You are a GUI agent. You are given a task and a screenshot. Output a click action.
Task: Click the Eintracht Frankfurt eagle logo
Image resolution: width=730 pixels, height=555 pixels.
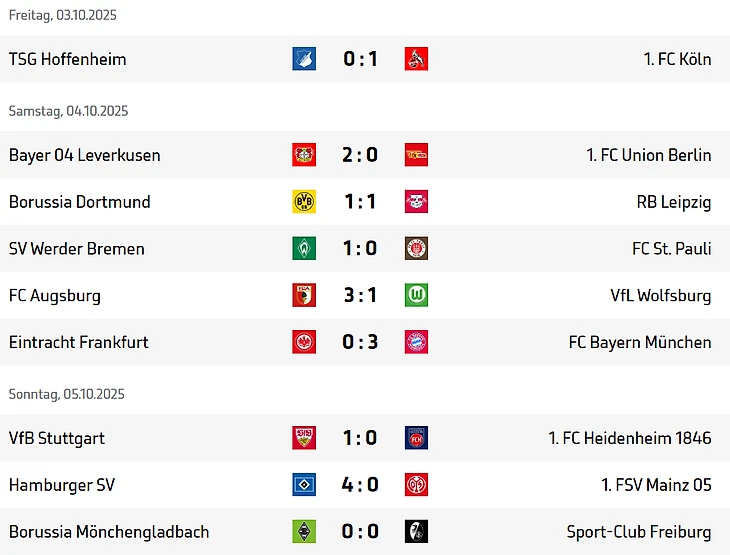304,342
